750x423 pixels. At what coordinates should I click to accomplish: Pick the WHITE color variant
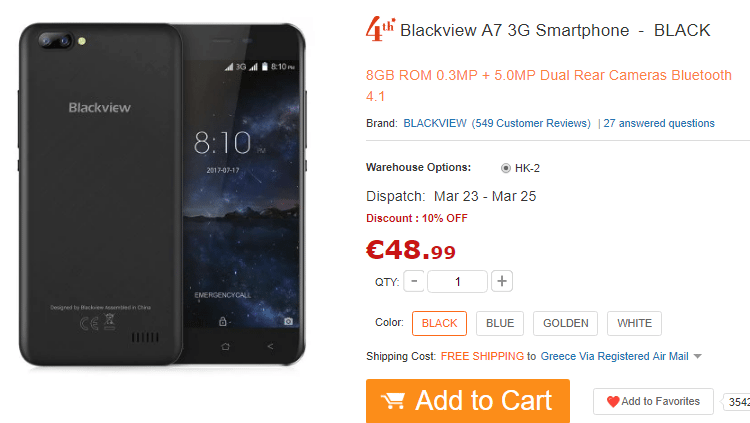coord(634,323)
